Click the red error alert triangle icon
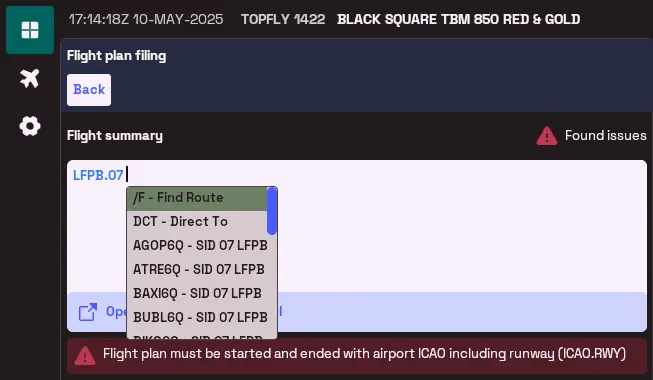The height and width of the screenshot is (380, 653). click(85, 355)
